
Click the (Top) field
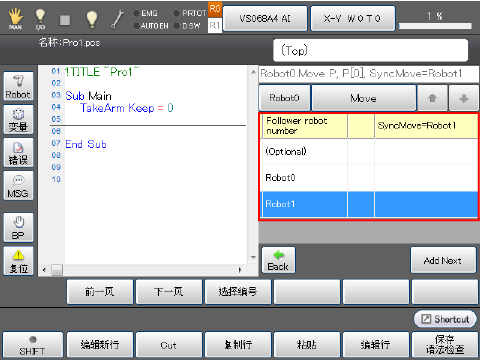pyautogui.click(x=370, y=50)
